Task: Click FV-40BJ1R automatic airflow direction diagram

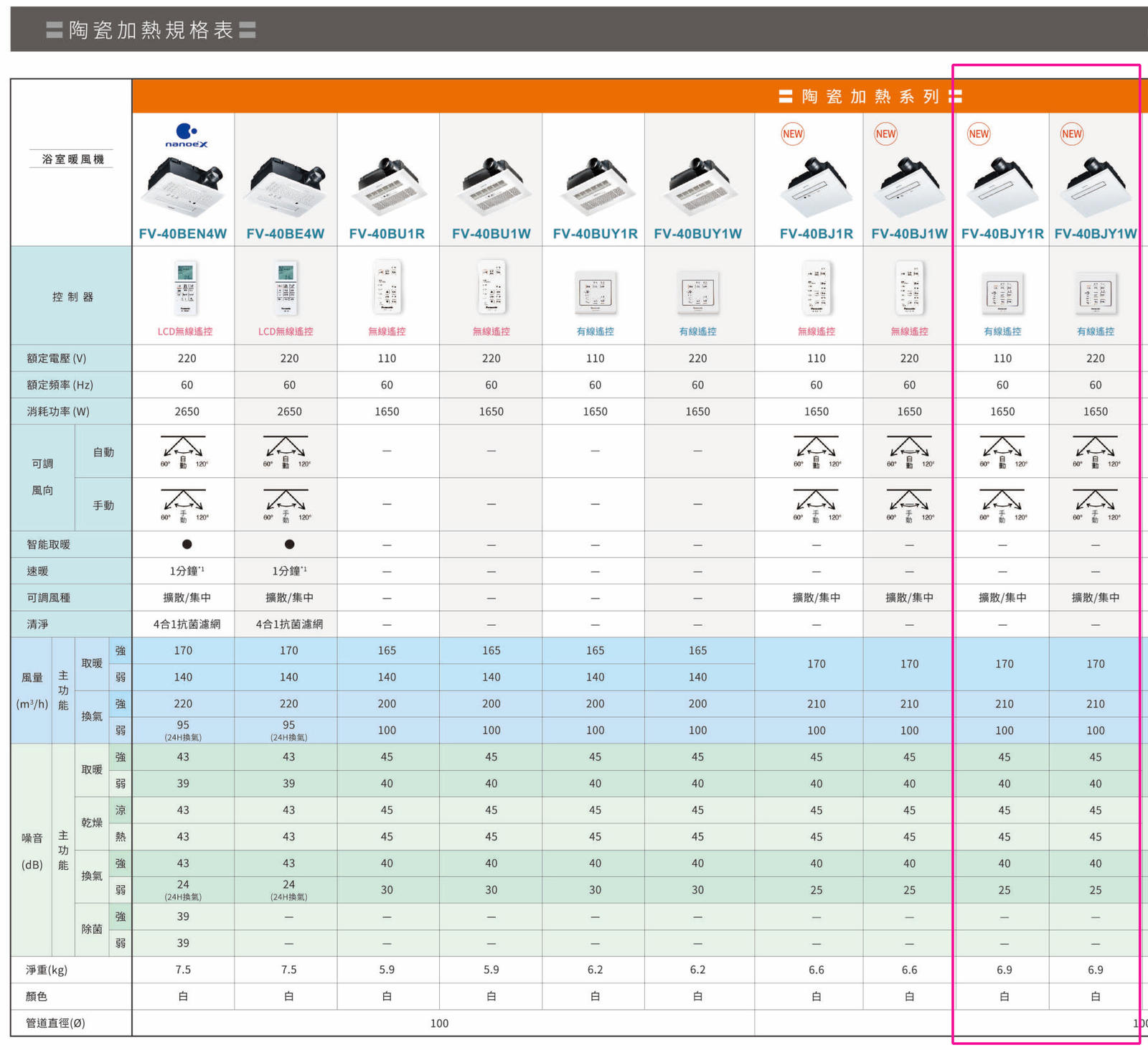Action: pos(817,451)
